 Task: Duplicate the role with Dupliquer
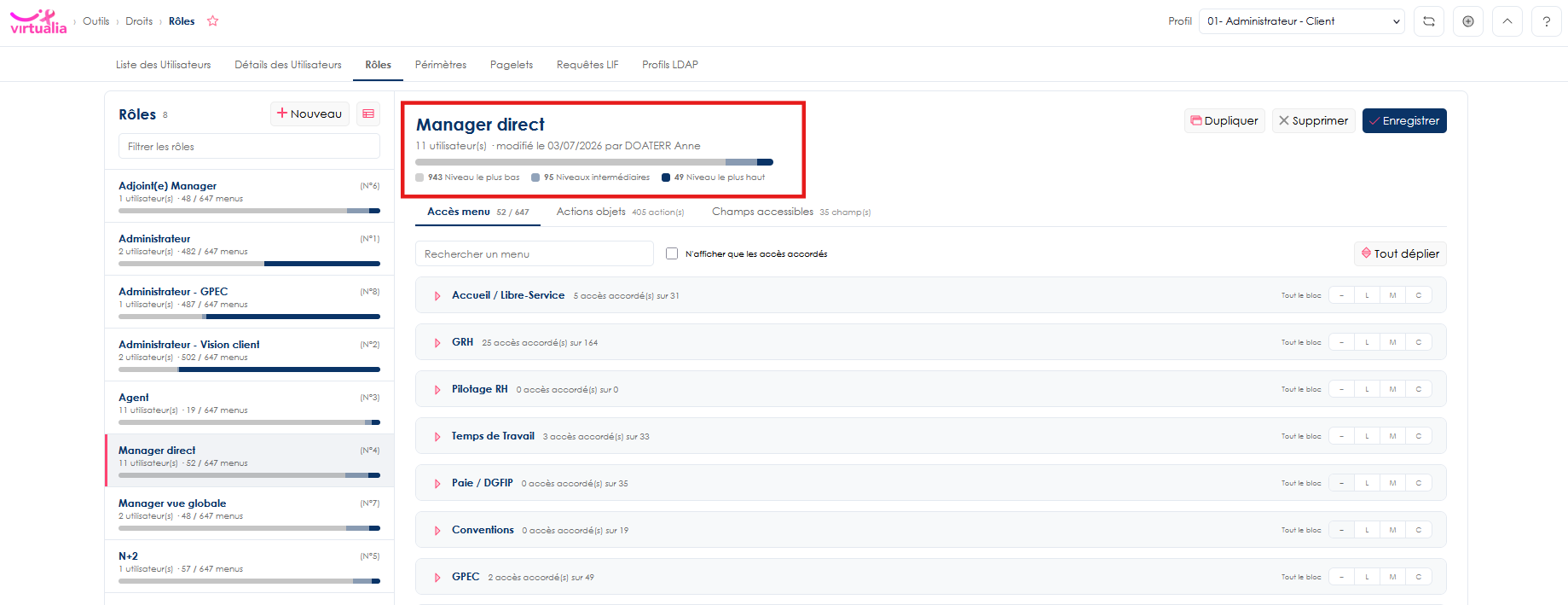tap(1224, 120)
